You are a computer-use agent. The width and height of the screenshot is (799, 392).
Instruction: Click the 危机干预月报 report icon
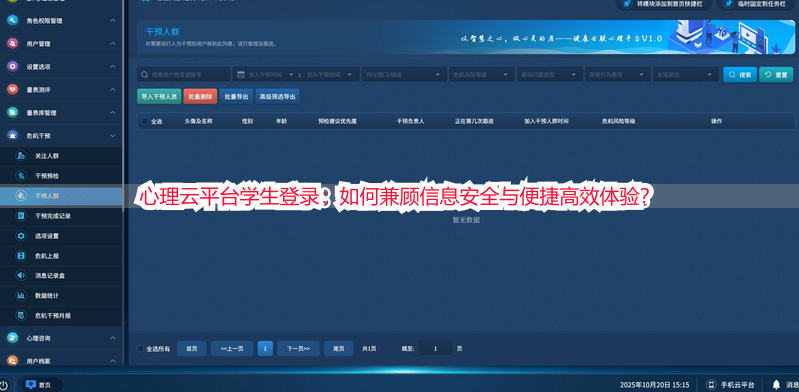point(21,316)
